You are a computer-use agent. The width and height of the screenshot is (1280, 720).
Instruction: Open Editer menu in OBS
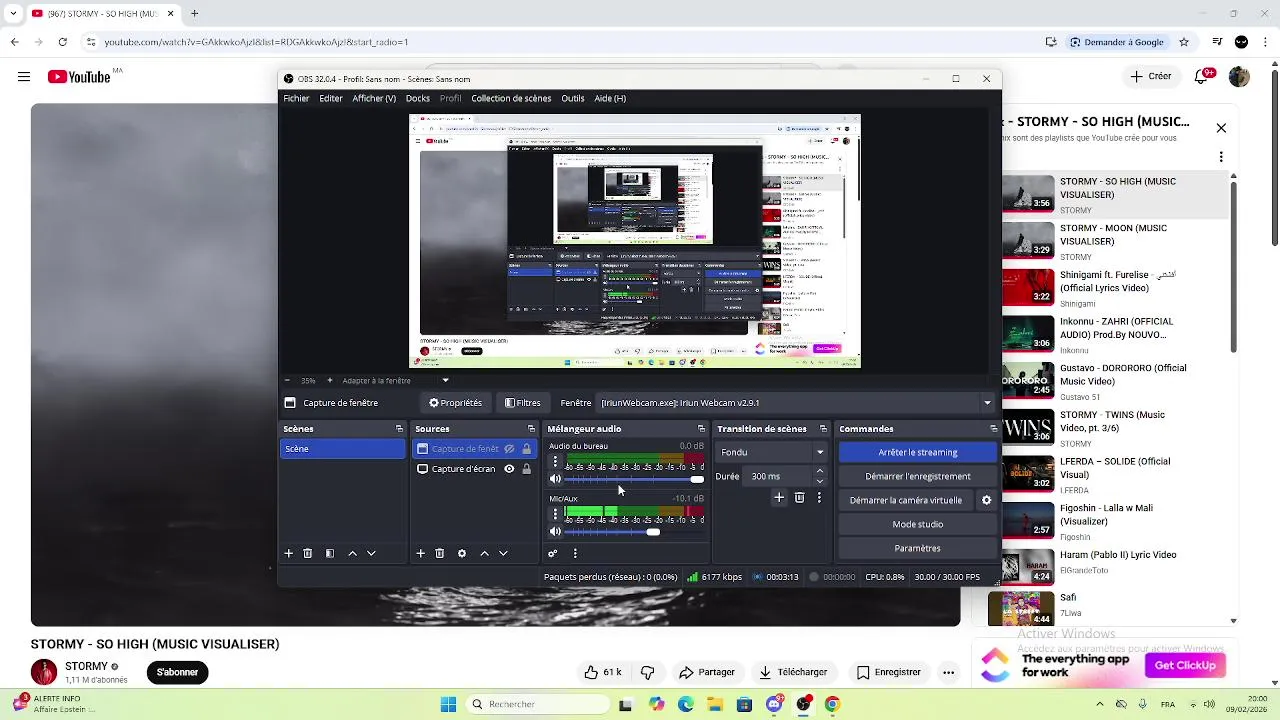click(x=331, y=98)
